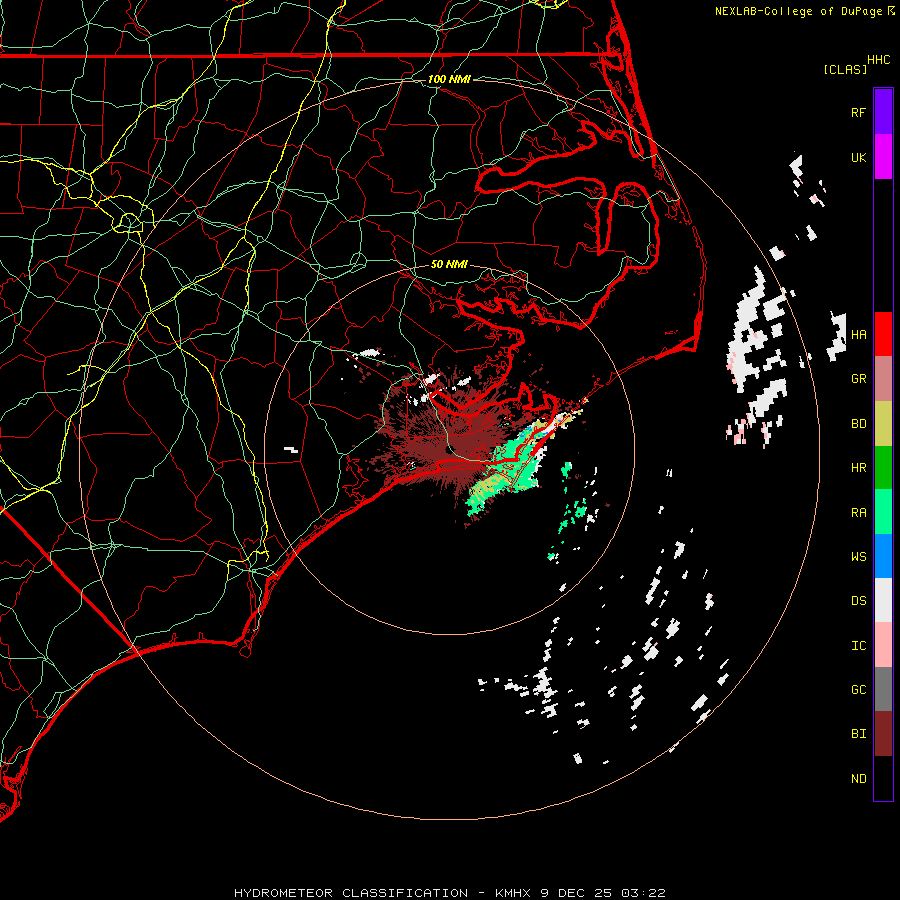Screen dimensions: 900x900
Task: Click the UK magenta legend swatch
Action: (883, 157)
